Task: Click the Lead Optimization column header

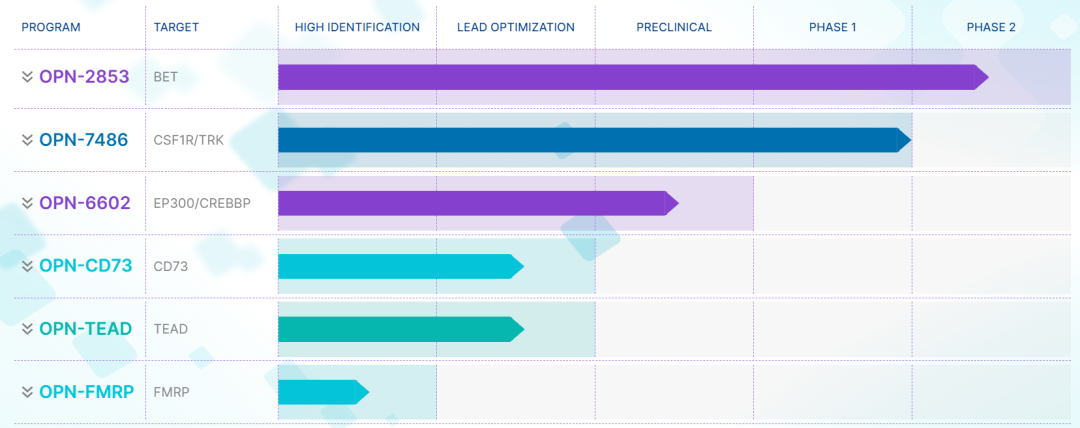Action: point(516,27)
